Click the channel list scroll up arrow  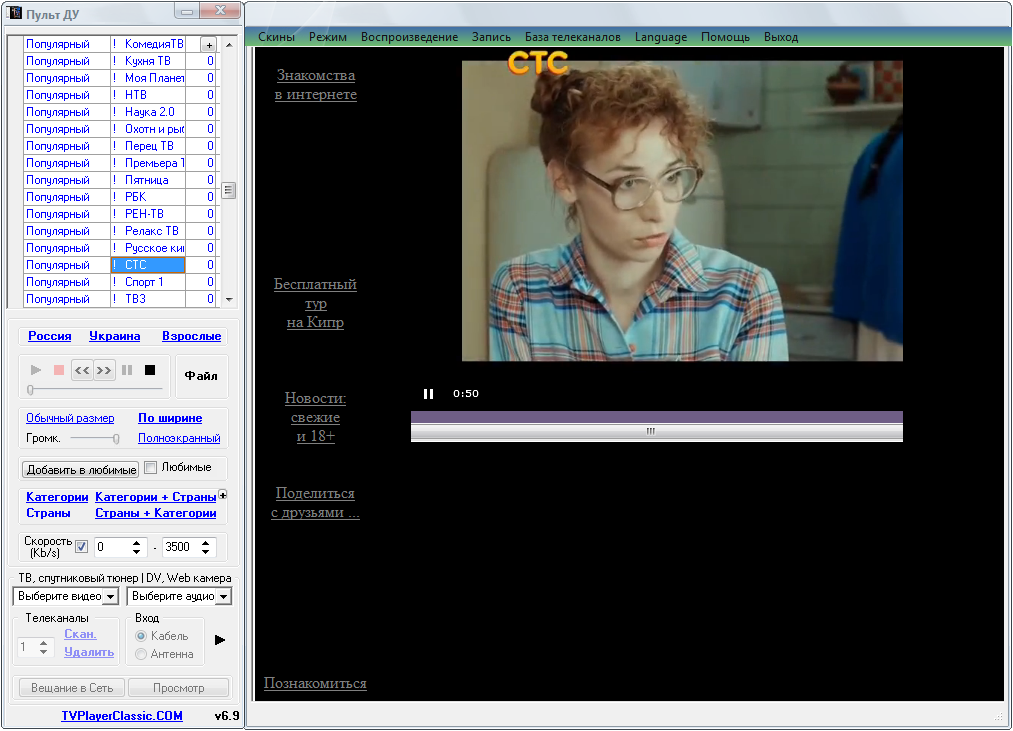[x=229, y=45]
